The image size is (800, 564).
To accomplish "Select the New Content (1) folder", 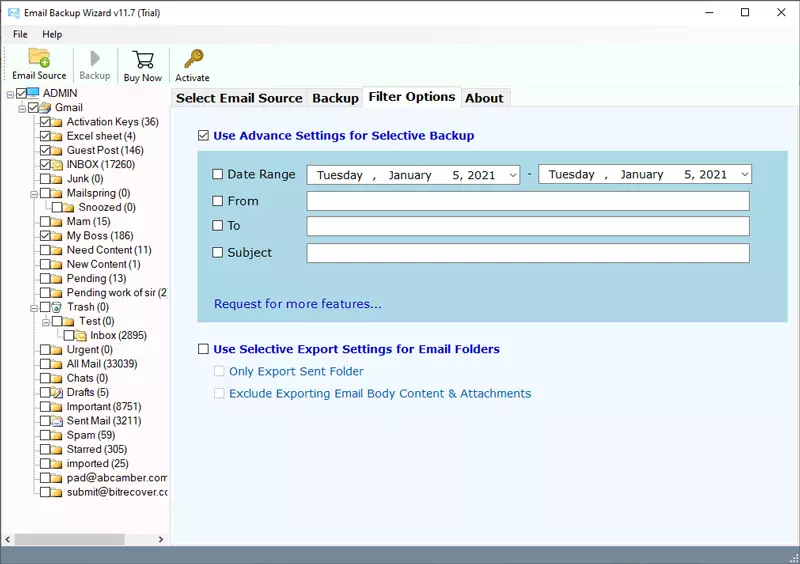I will pyautogui.click(x=104, y=264).
